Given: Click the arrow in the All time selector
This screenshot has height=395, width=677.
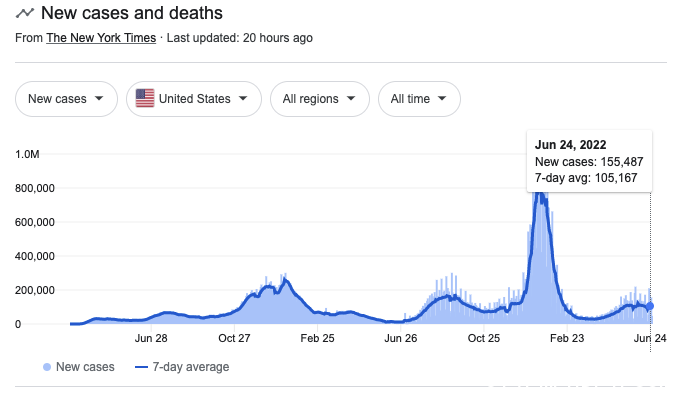Looking at the screenshot, I should [442, 98].
